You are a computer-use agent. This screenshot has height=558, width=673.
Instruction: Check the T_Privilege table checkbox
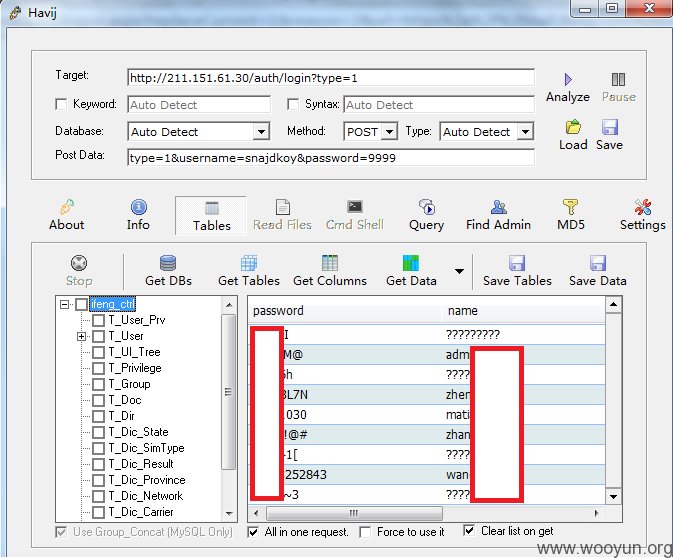pos(99,368)
